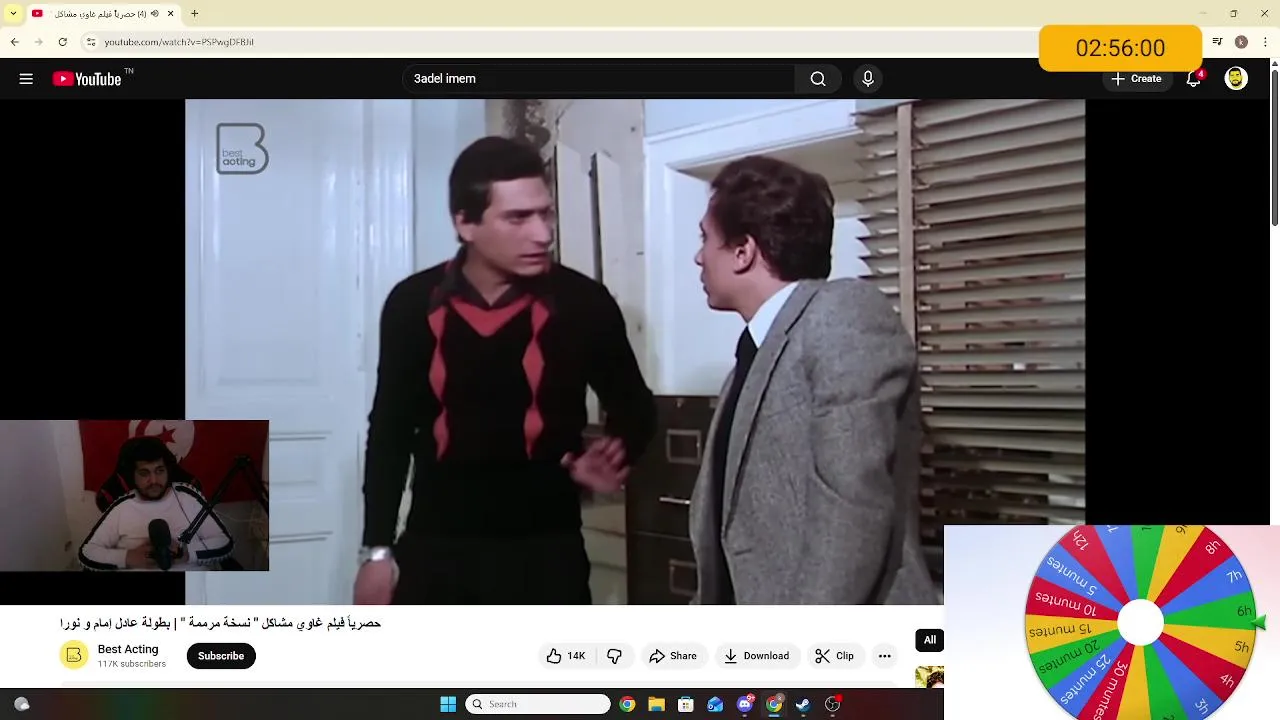Start voice search with microphone icon
1280x720 pixels.
[868, 79]
